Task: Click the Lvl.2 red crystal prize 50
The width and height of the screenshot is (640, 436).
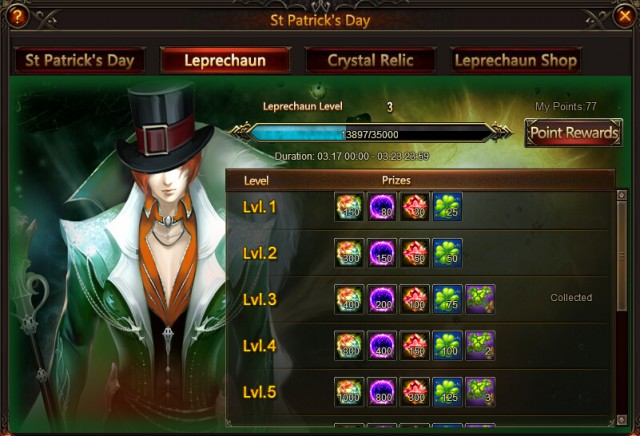Action: point(414,253)
